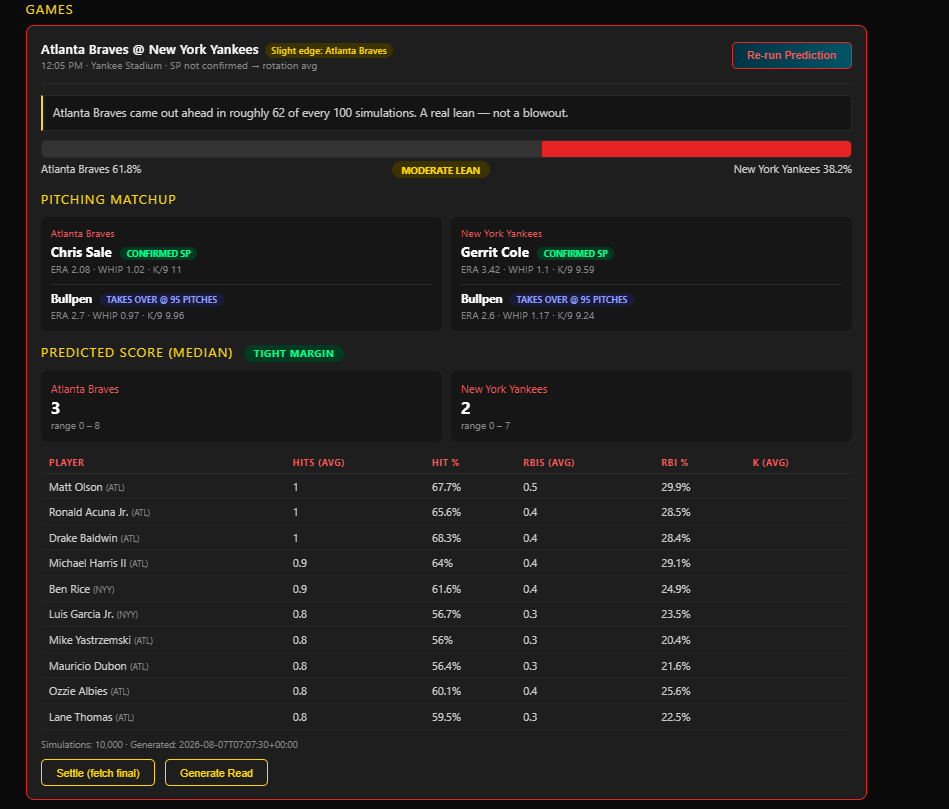Click the PLAYER column header
The width and height of the screenshot is (949, 809).
click(x=67, y=462)
